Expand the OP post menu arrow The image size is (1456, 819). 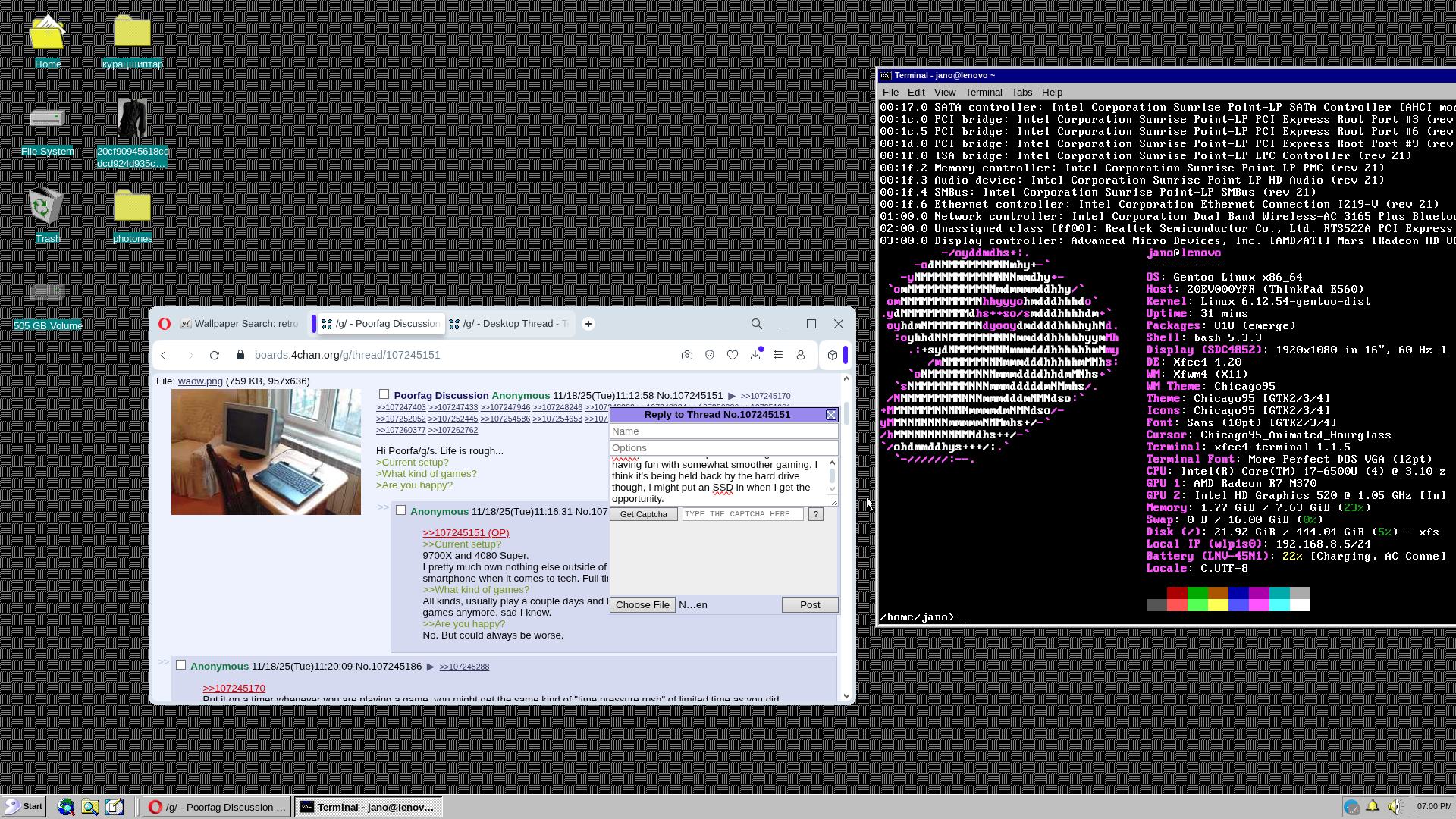[x=732, y=396]
